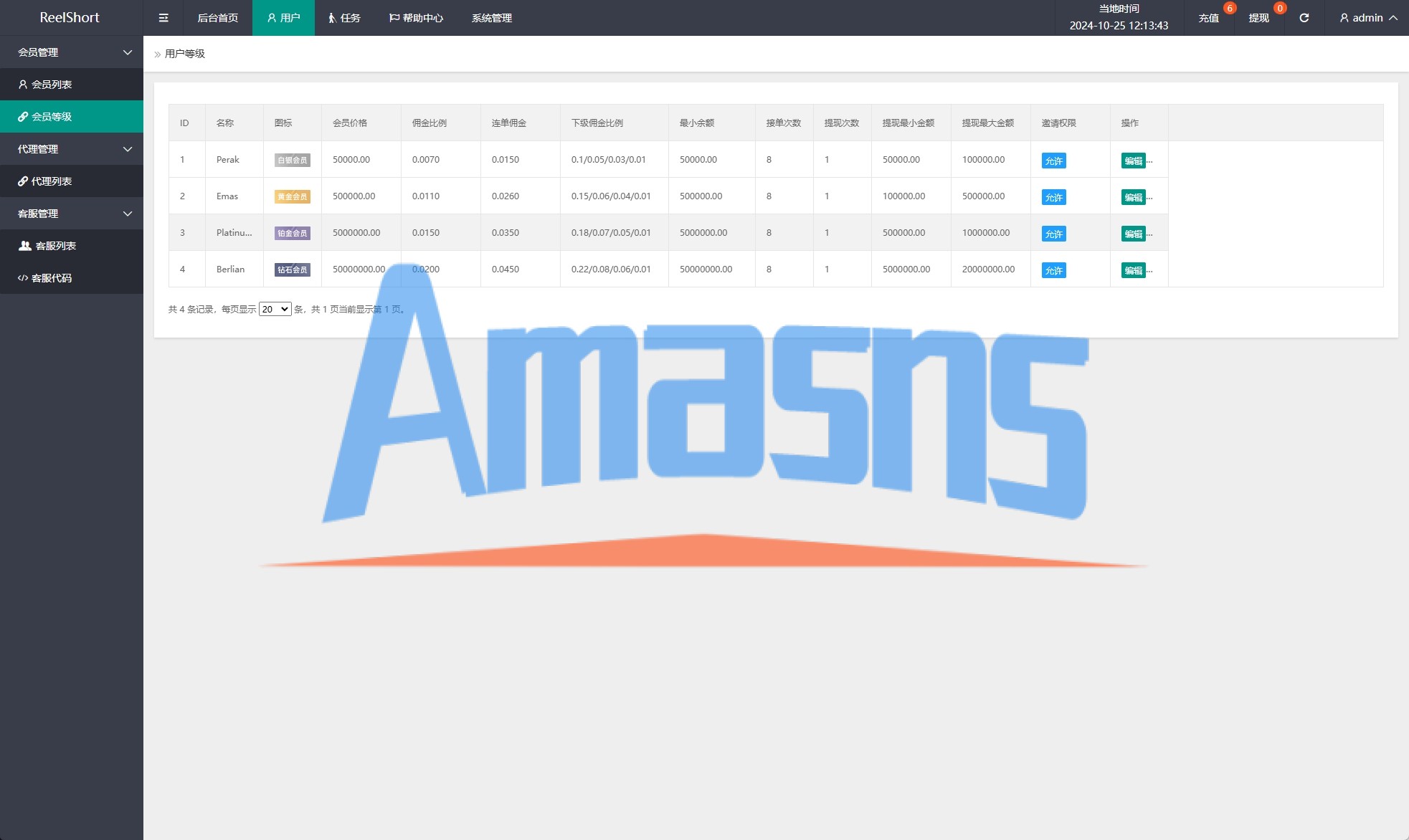
Task: Edit the Platinum level via 编辑
Action: (x=1133, y=234)
